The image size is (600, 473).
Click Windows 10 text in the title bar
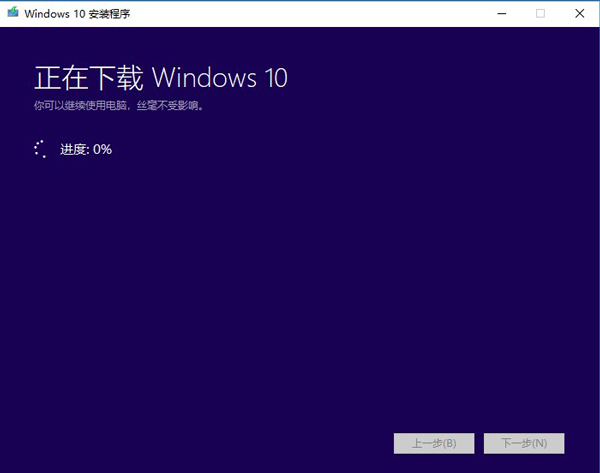coord(54,13)
